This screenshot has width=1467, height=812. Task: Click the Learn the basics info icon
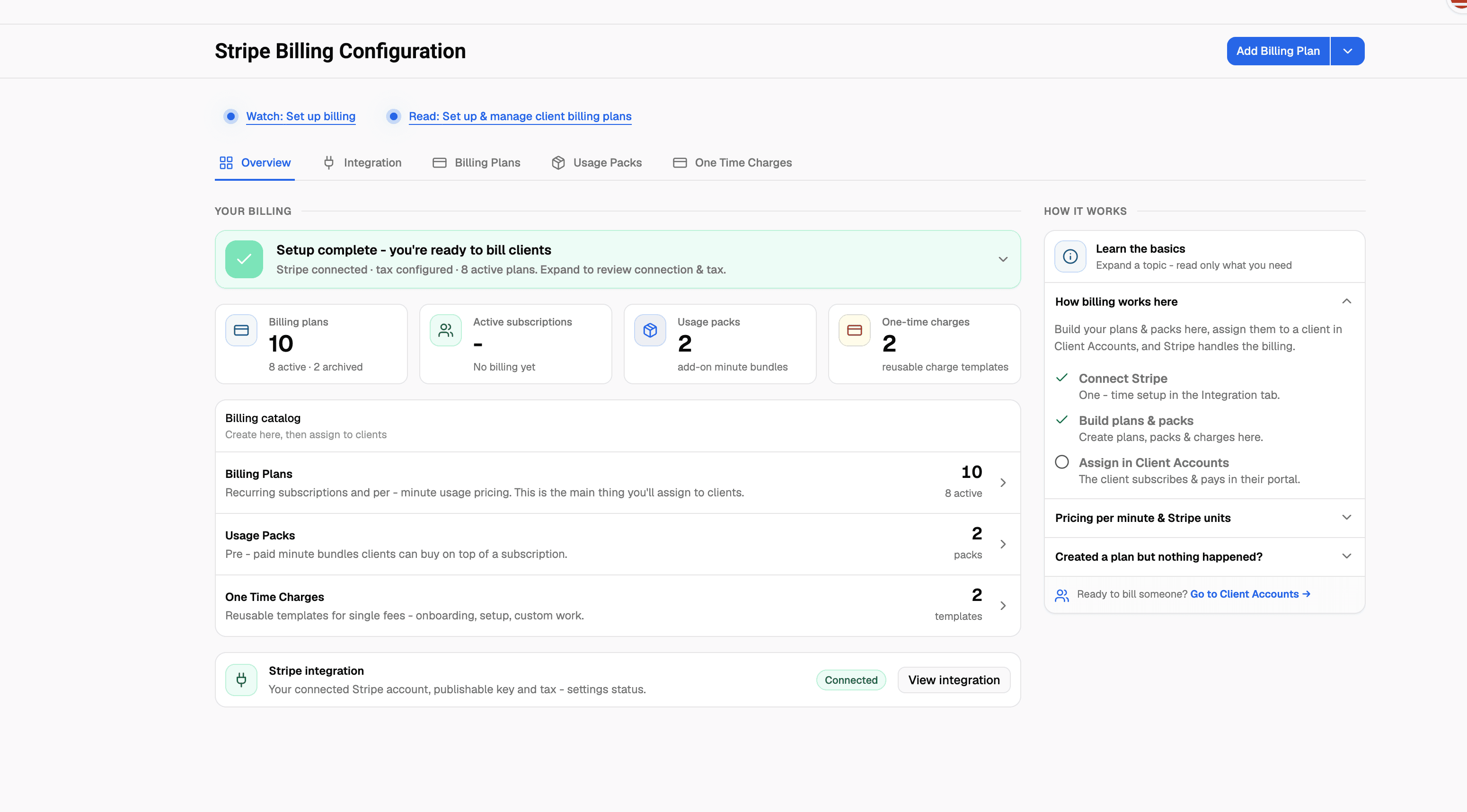pos(1070,257)
